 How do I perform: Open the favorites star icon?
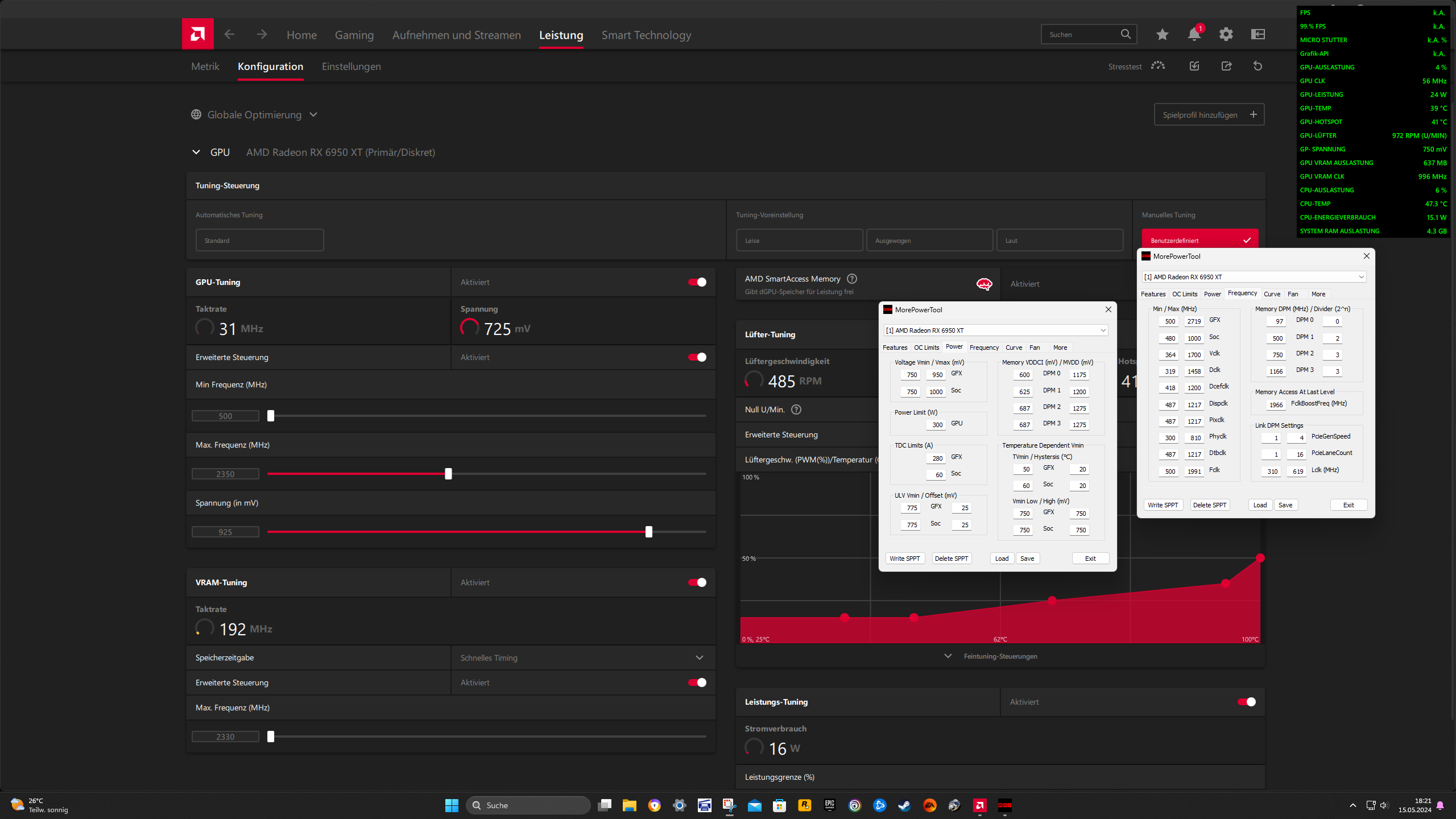(1162, 35)
